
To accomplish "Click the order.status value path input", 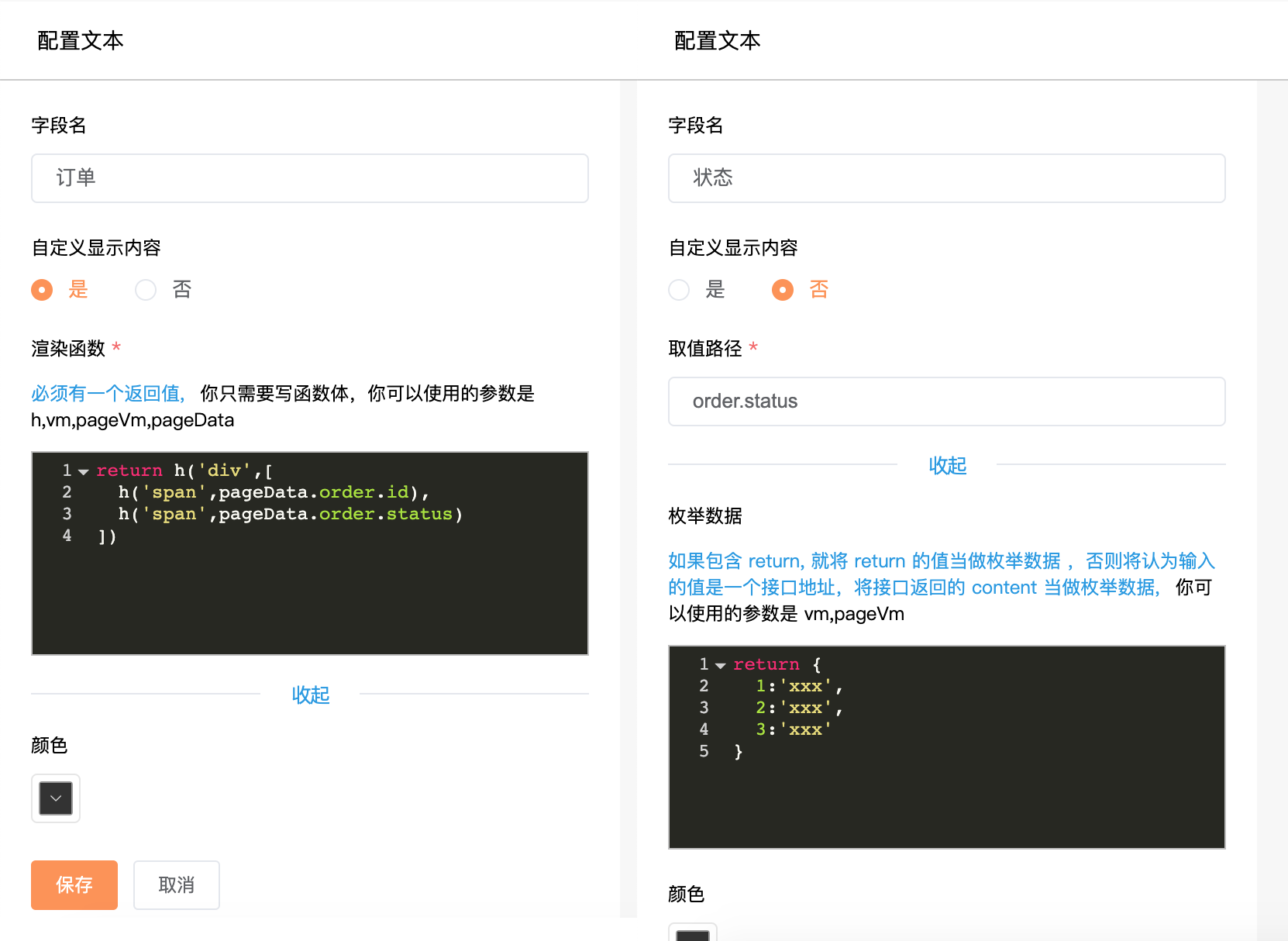I will [x=947, y=402].
